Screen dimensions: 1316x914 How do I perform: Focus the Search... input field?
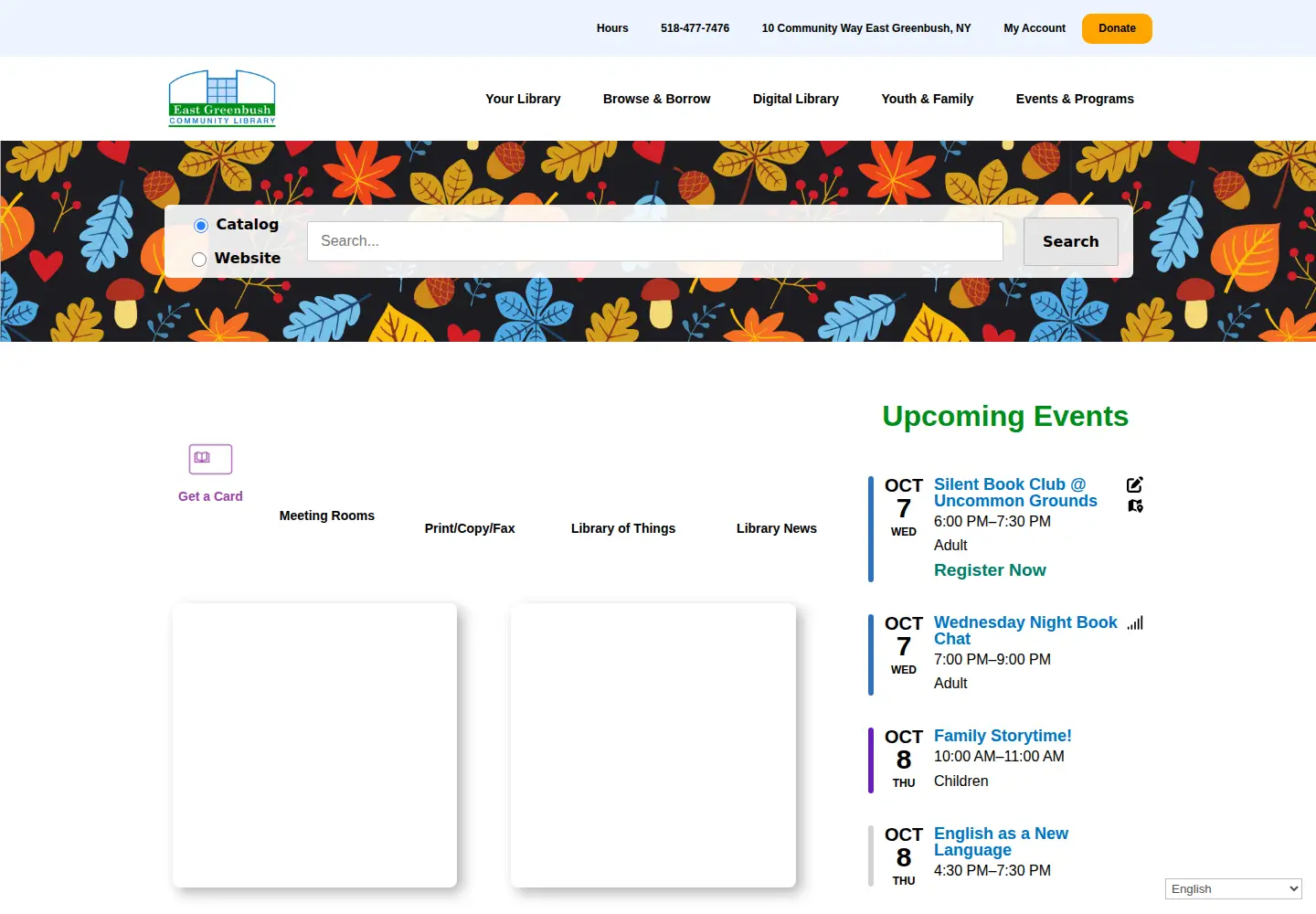point(655,241)
